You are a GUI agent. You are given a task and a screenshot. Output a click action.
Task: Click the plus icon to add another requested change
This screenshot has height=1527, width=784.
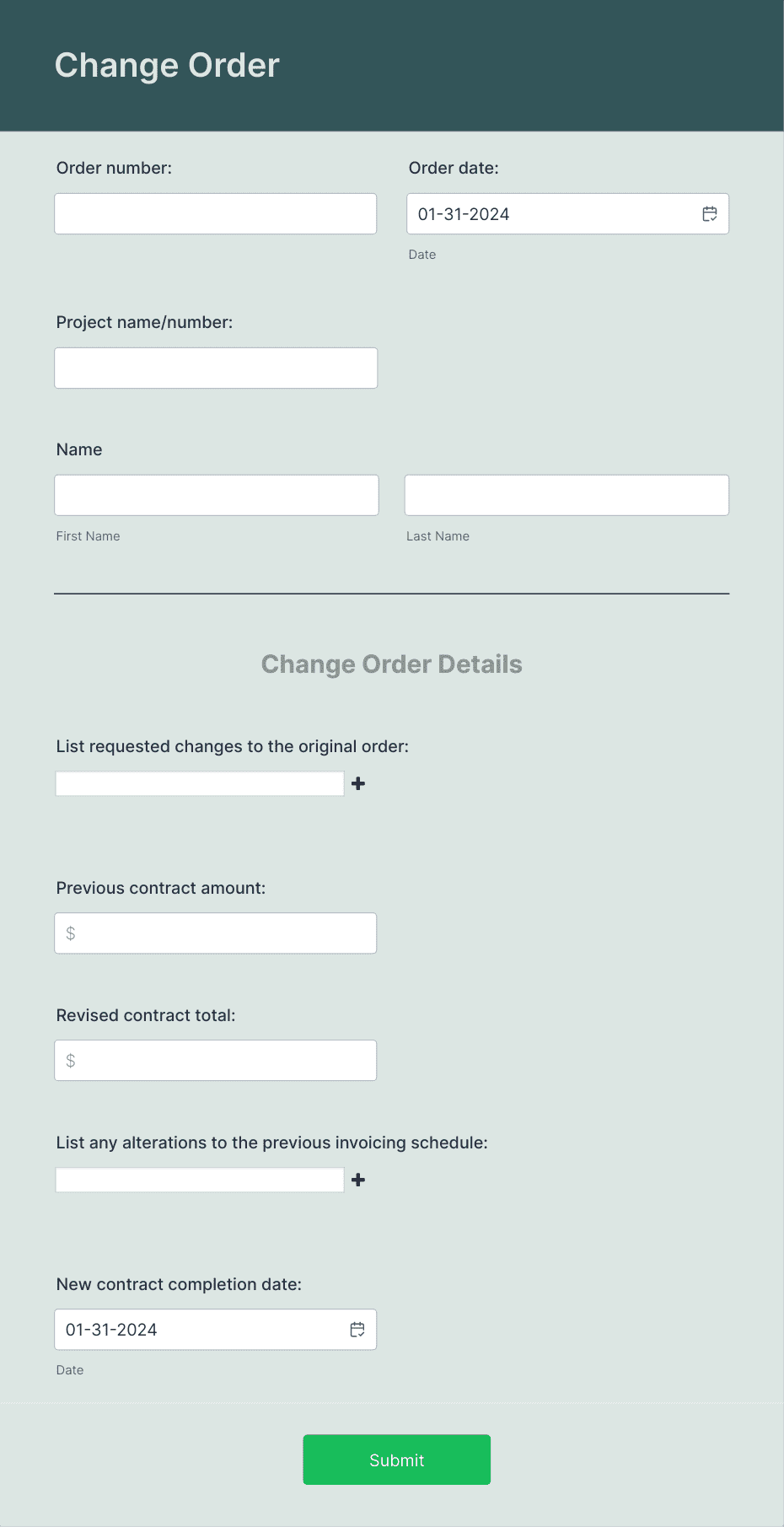pyautogui.click(x=357, y=783)
